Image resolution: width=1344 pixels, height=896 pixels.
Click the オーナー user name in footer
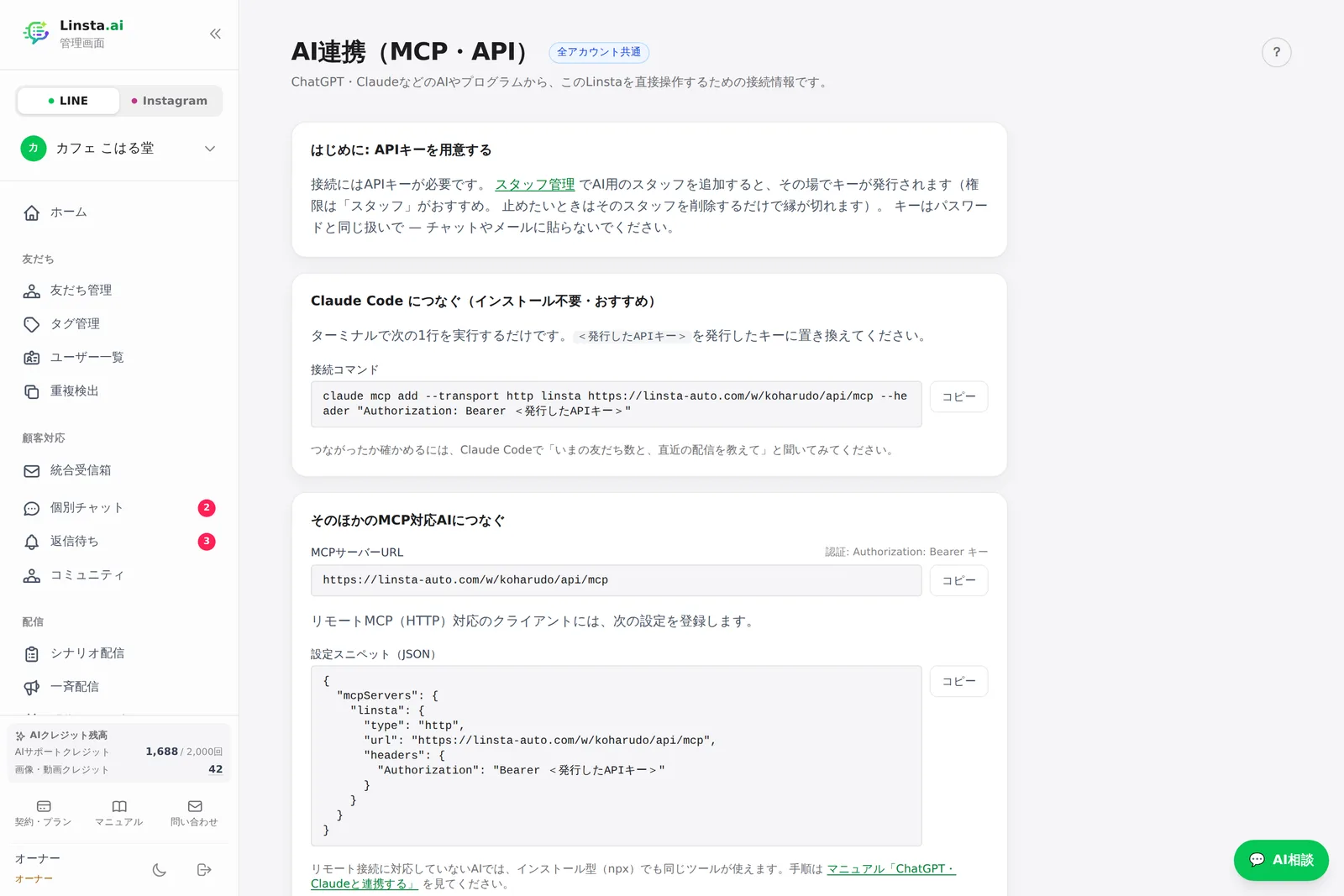coord(38,859)
